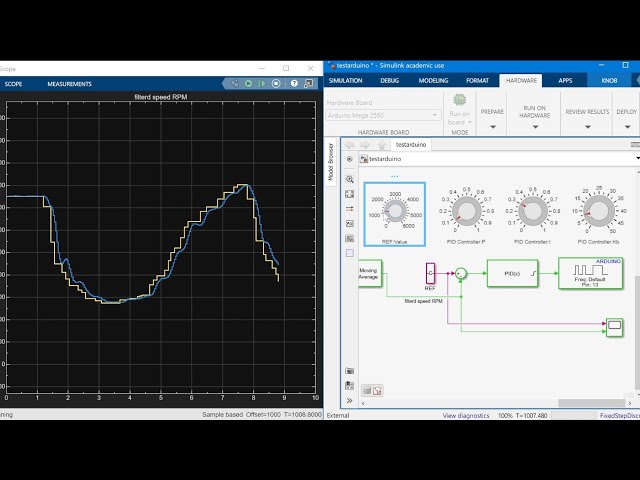Open the Arduino Mega 2560 hardware board dropdown

pyautogui.click(x=384, y=116)
